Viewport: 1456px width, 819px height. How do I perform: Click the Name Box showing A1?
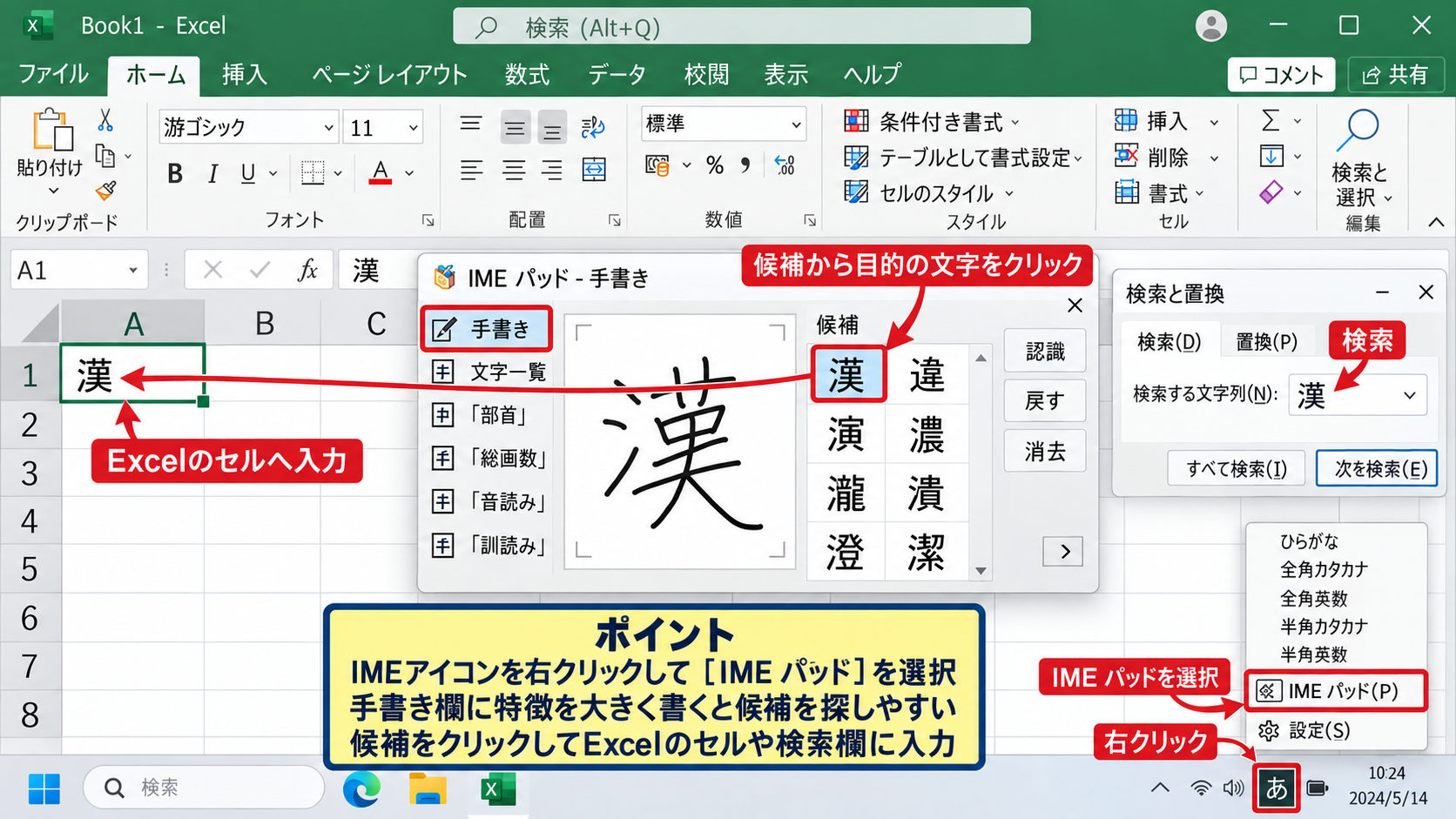point(78,271)
